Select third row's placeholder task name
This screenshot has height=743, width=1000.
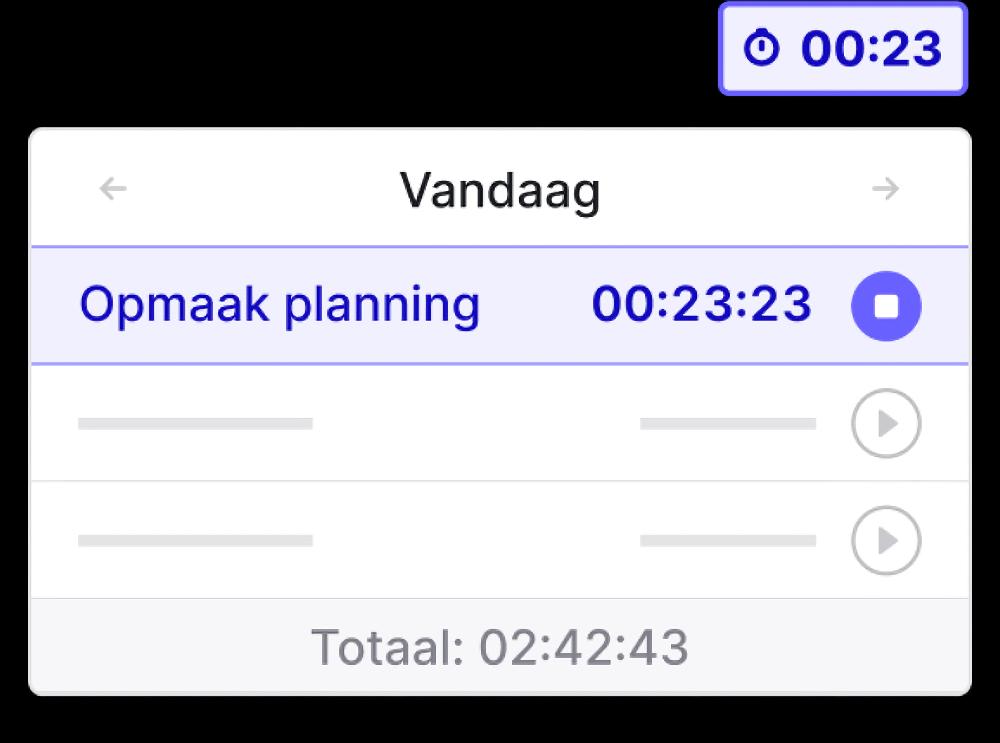195,541
